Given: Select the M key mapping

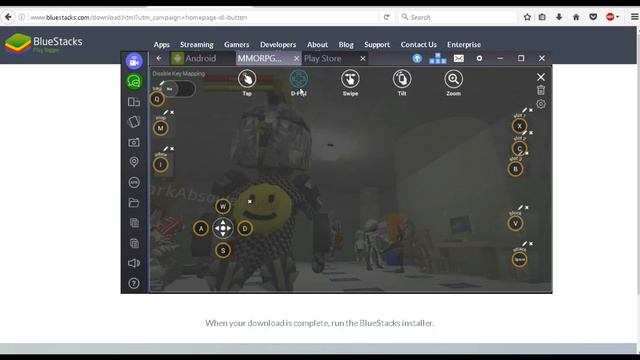Looking at the screenshot, I should [160, 128].
